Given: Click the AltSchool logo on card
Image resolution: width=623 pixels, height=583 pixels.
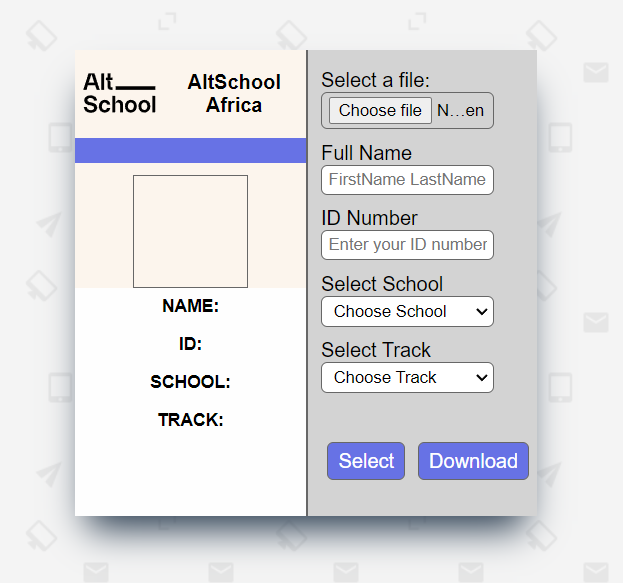Looking at the screenshot, I should tap(120, 94).
